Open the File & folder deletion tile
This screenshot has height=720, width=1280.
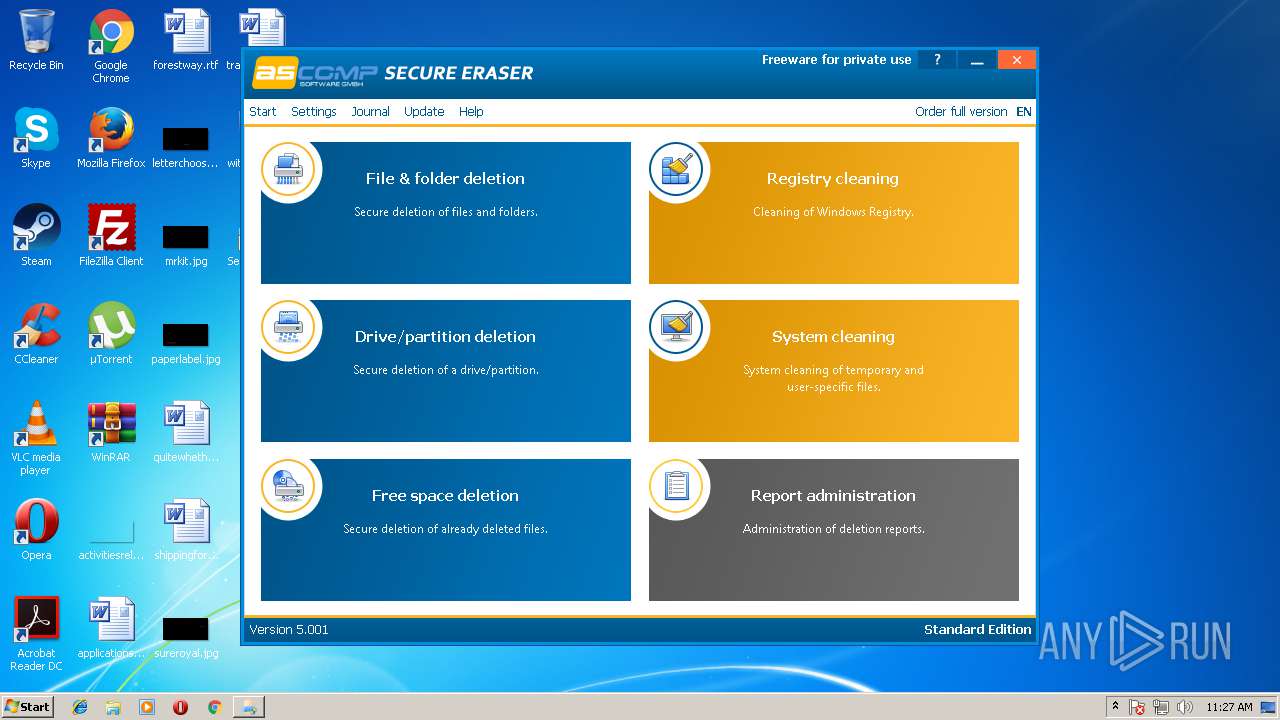446,213
